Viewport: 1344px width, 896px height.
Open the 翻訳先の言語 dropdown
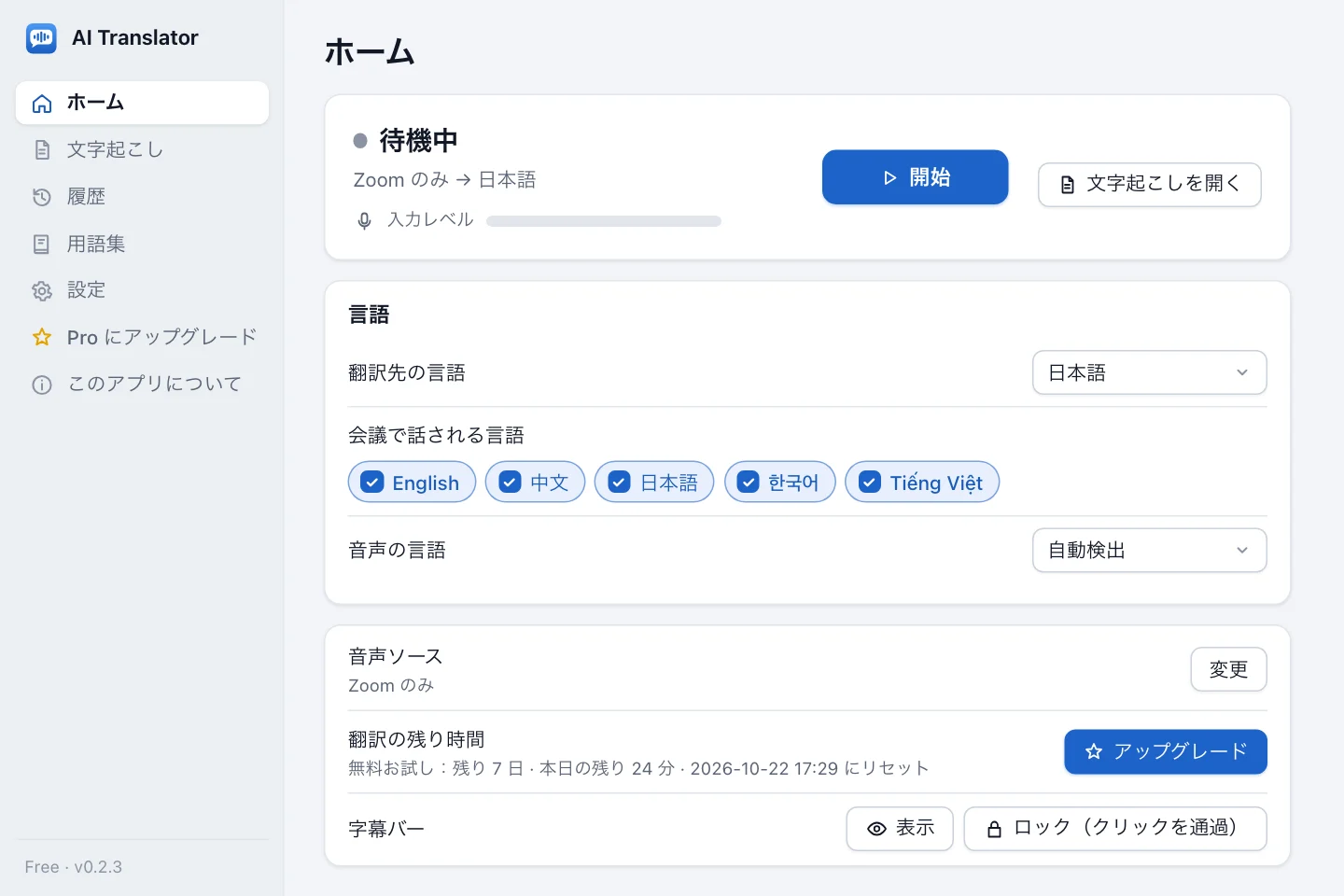tap(1150, 373)
